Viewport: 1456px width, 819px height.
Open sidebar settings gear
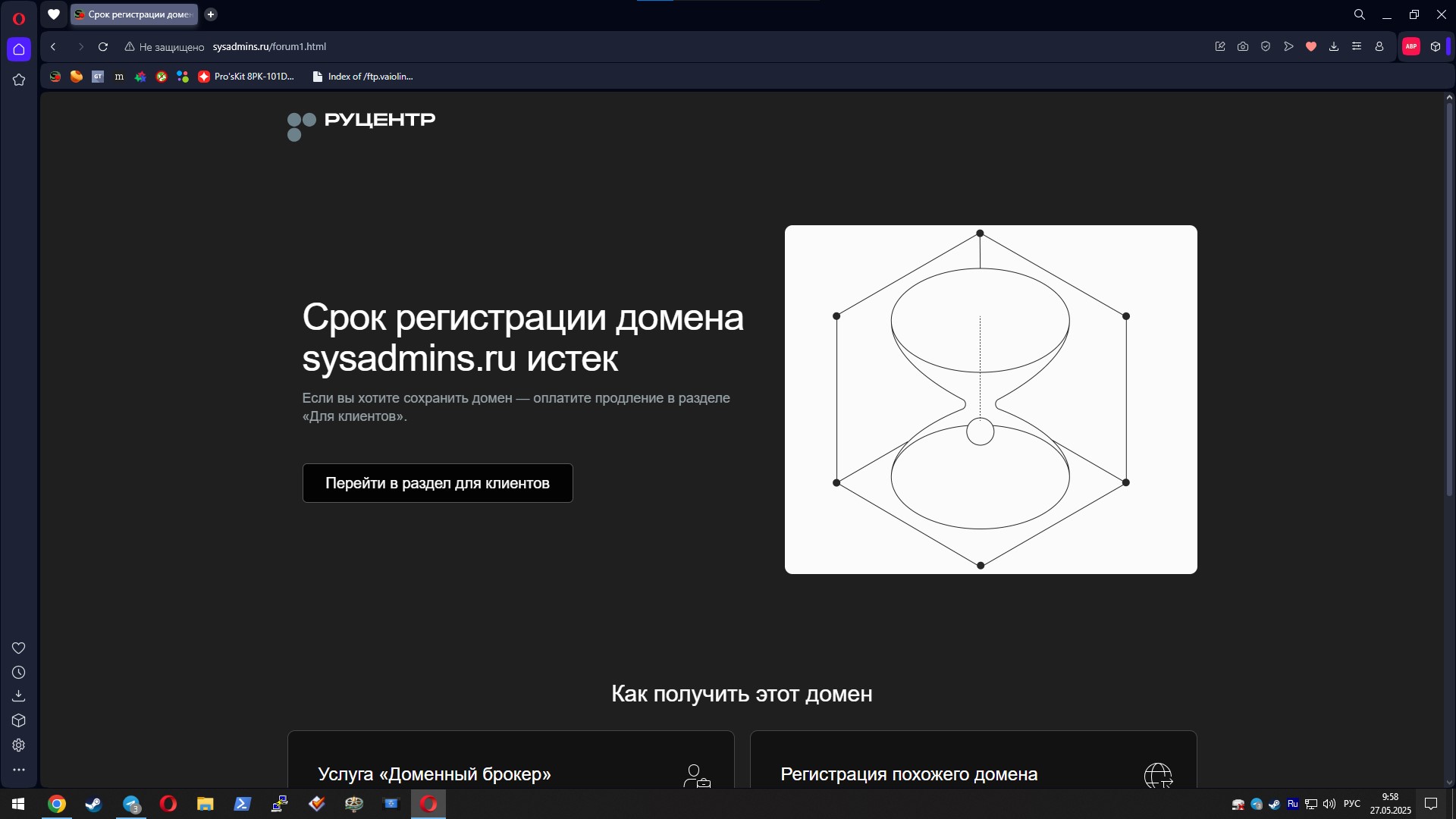tap(19, 745)
